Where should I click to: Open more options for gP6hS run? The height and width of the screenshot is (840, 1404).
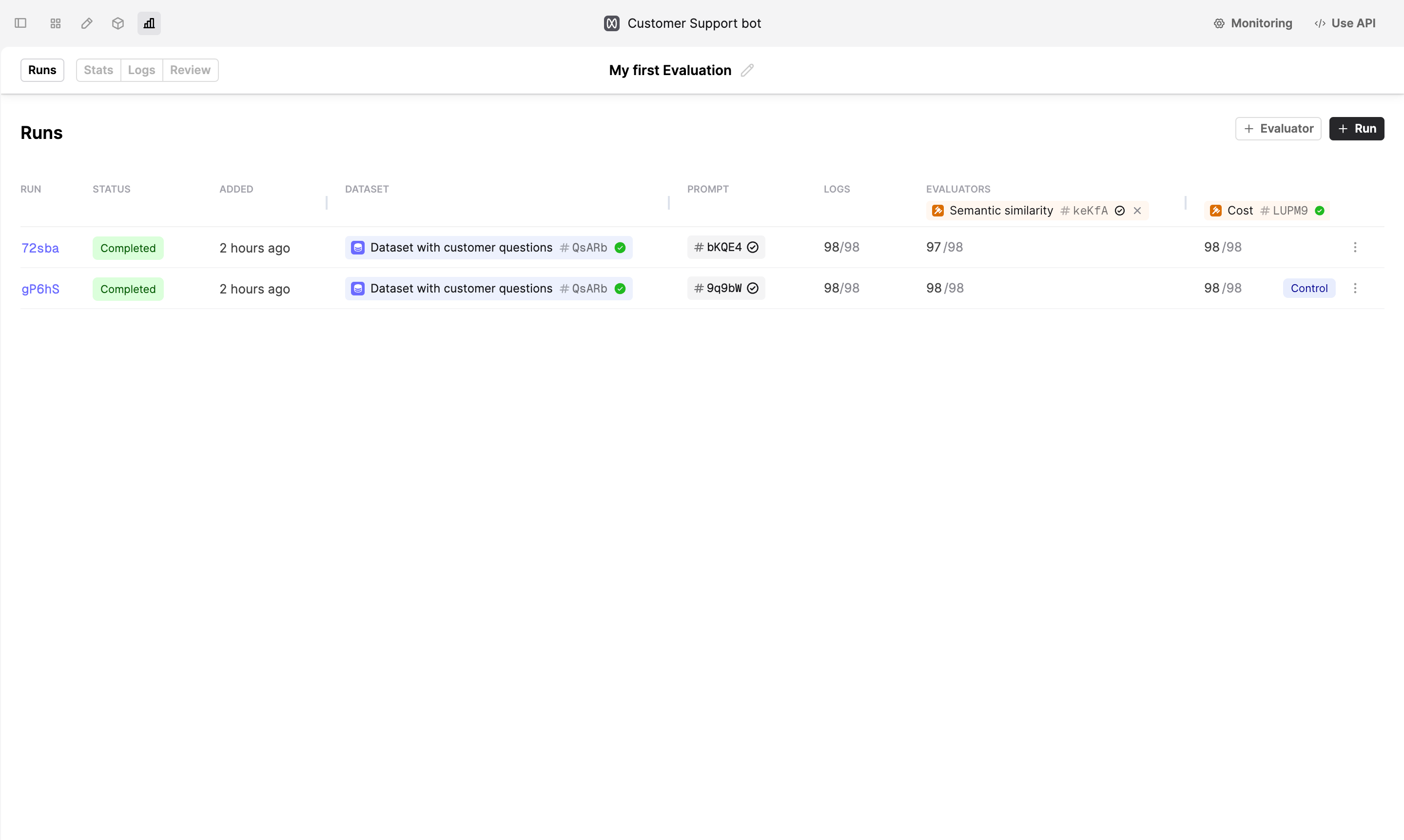(1355, 288)
